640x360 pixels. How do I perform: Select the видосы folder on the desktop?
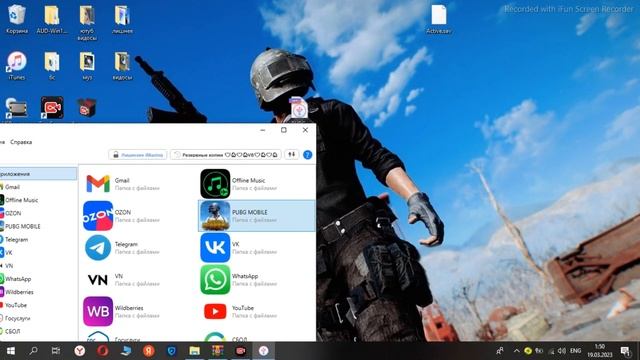[x=122, y=66]
